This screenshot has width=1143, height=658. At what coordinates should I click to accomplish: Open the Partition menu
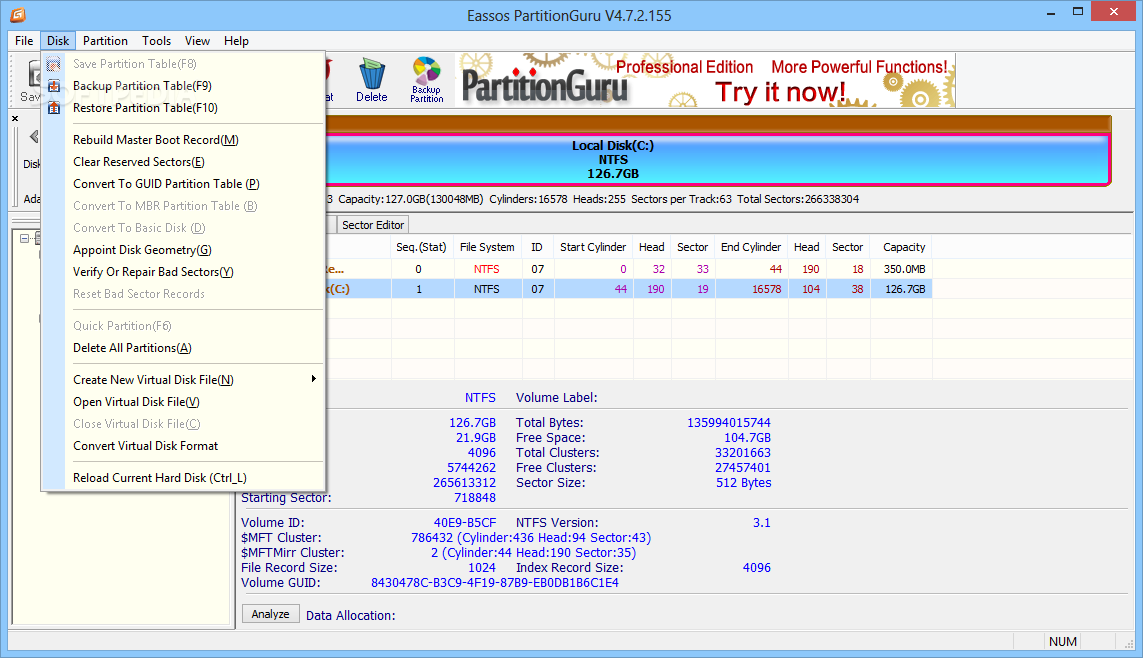[105, 41]
